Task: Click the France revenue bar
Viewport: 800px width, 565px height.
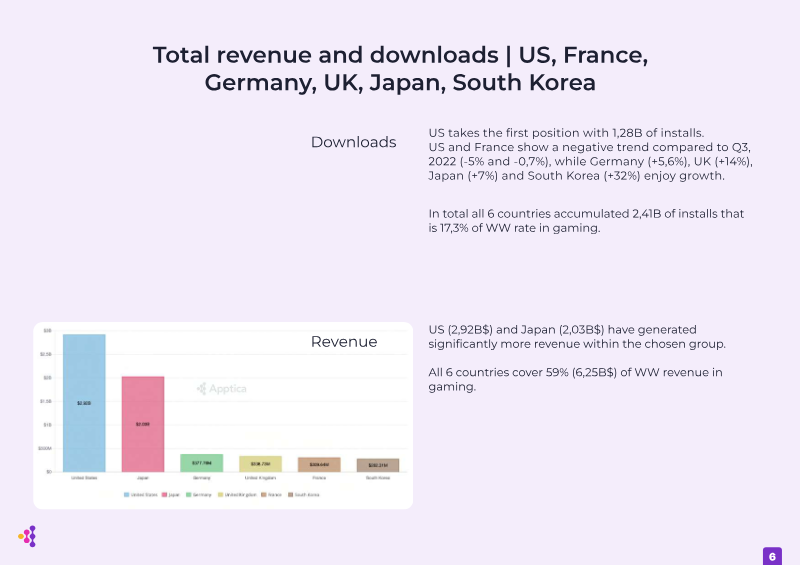Action: click(x=319, y=464)
